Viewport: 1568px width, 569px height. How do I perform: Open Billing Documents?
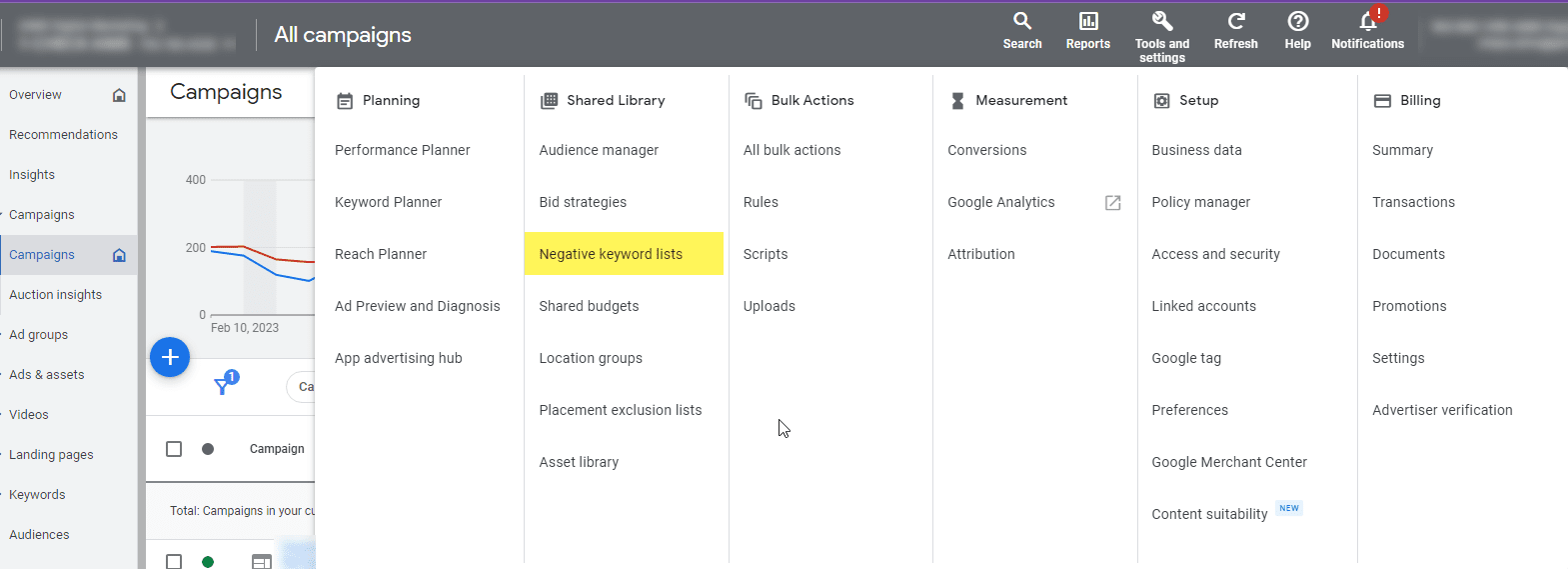coord(1408,254)
